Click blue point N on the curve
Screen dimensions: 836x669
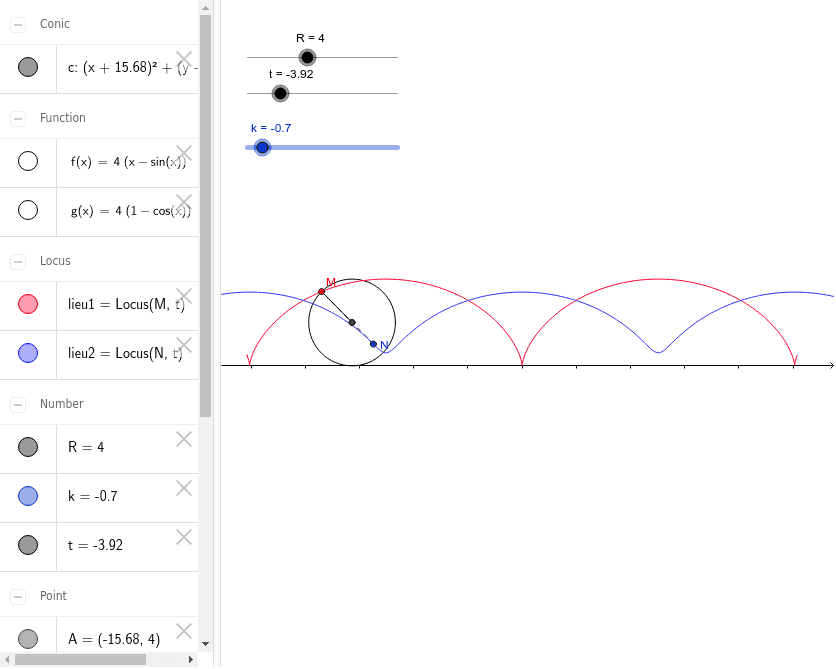373,344
